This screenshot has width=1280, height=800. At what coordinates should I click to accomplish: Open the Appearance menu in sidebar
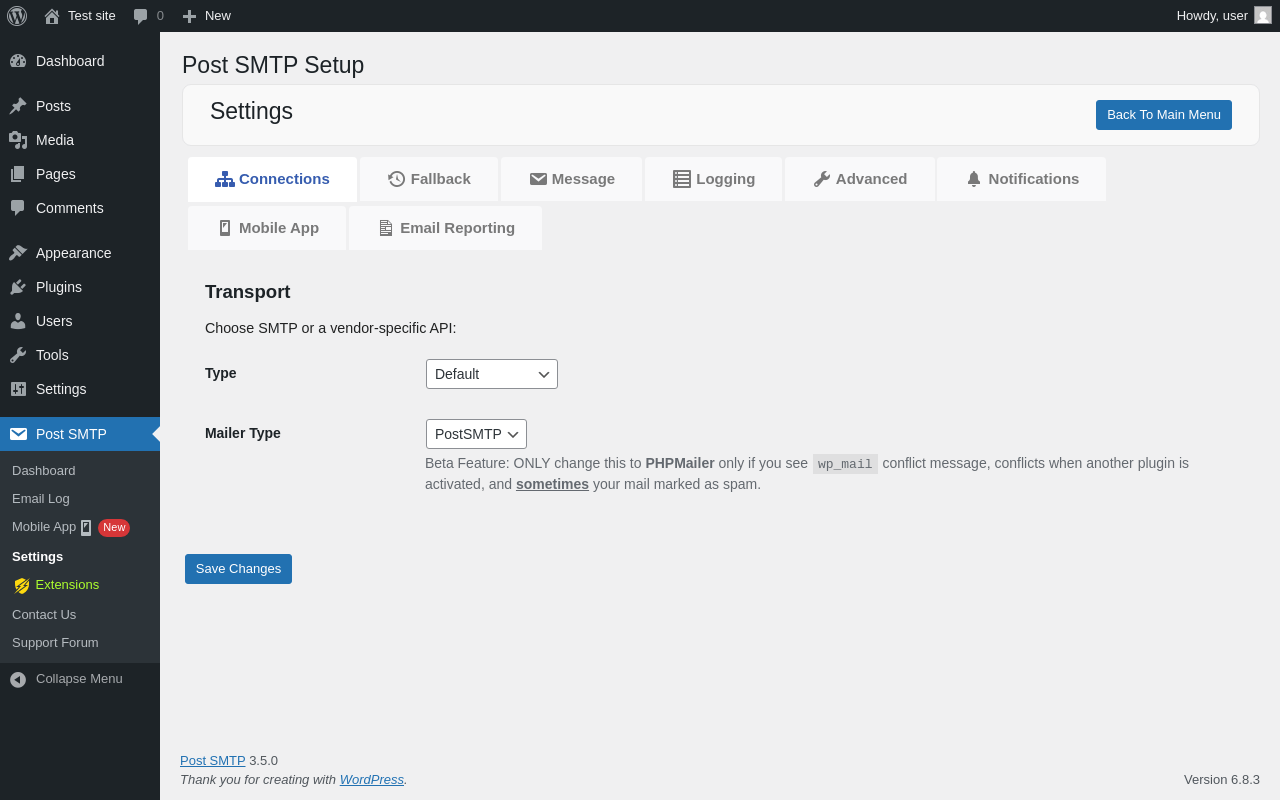click(x=73, y=253)
